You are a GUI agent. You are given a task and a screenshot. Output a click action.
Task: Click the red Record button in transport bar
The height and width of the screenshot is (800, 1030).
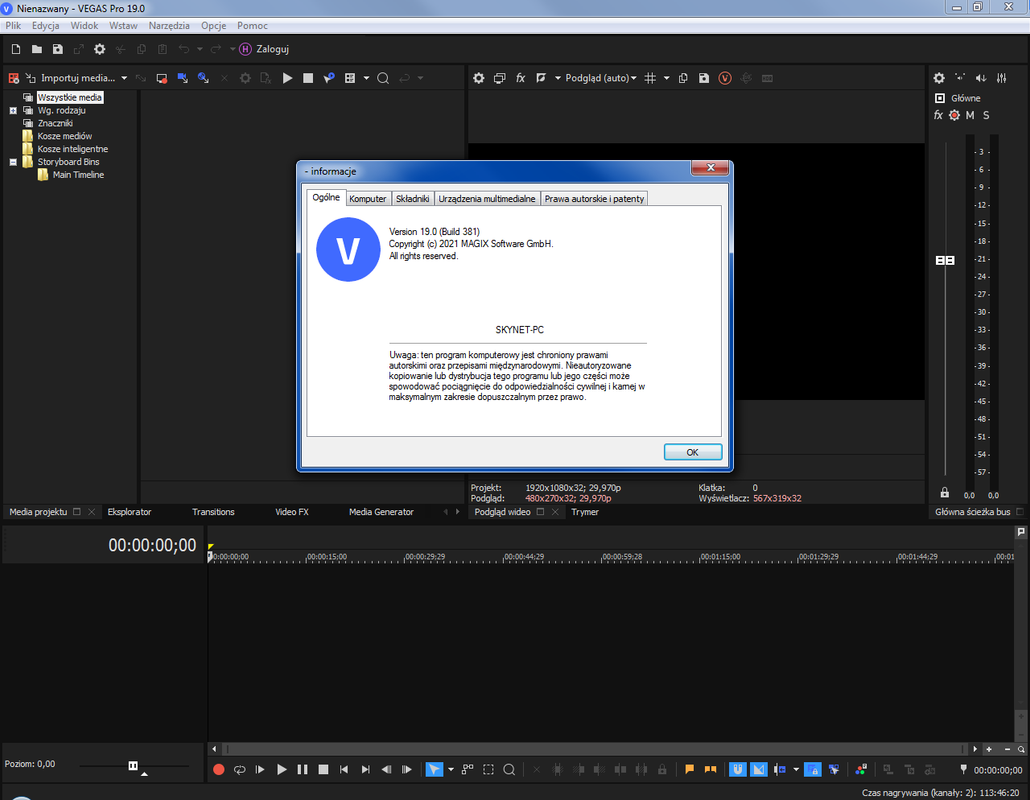219,769
